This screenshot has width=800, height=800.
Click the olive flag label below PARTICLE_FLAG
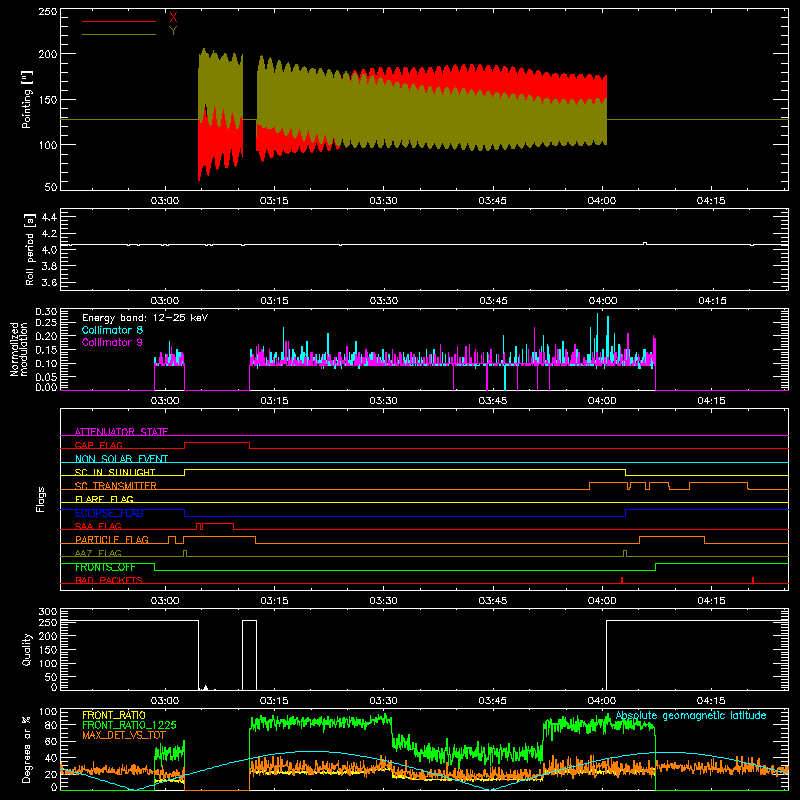click(x=98, y=553)
